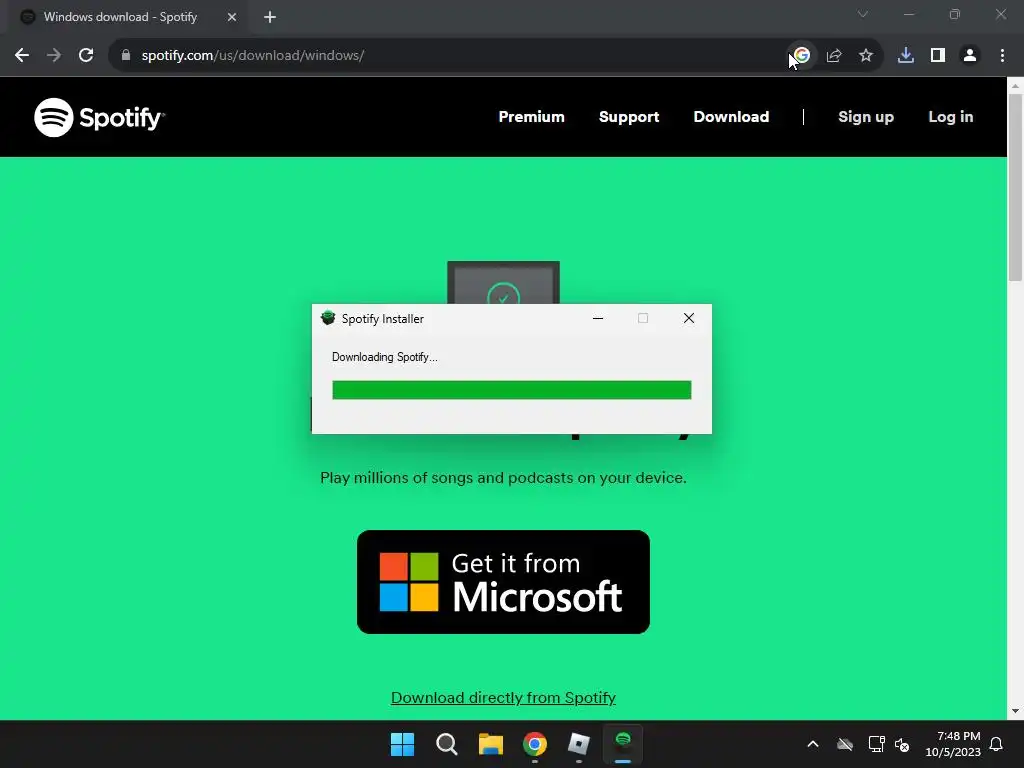Click Download directly from Spotify link

point(504,697)
